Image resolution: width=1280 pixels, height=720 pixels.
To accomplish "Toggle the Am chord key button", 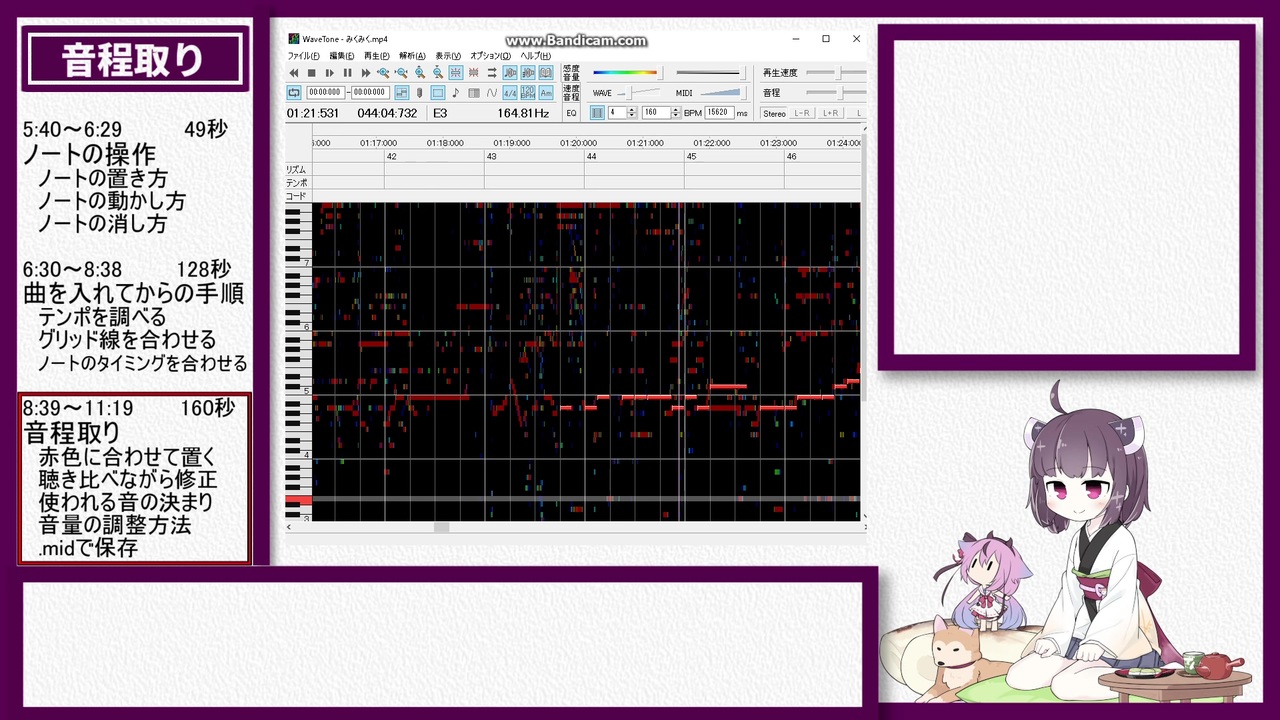I will pyautogui.click(x=546, y=93).
